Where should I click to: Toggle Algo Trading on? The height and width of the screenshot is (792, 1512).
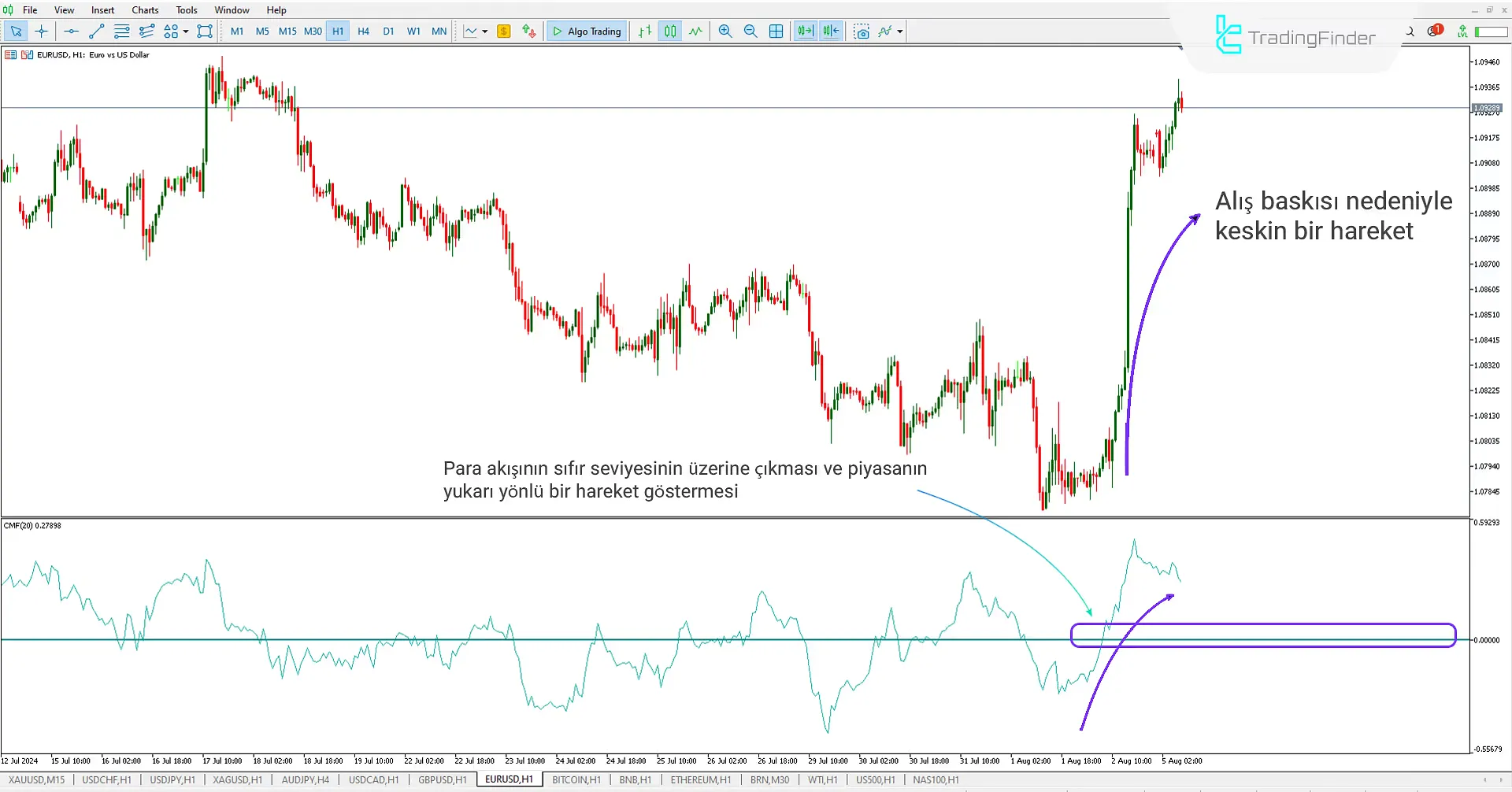pyautogui.click(x=586, y=31)
